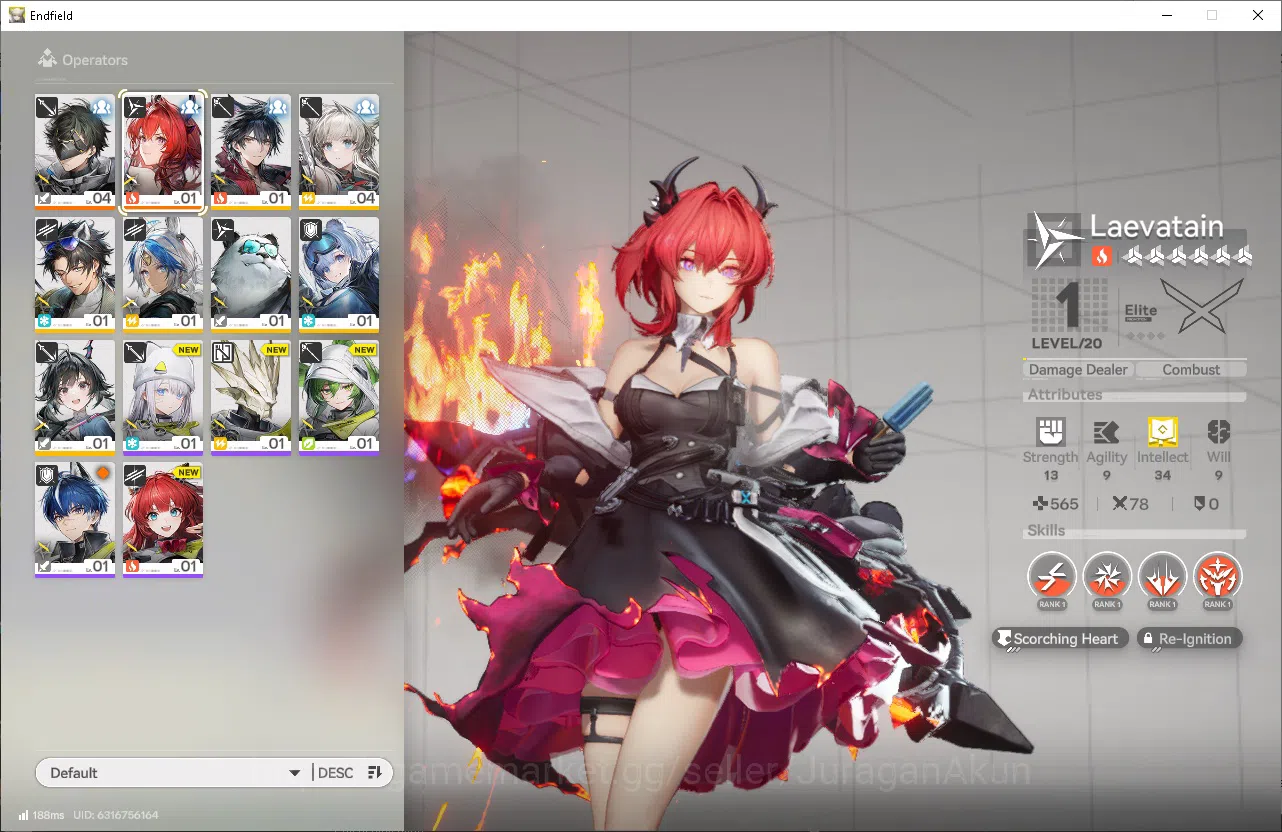The width and height of the screenshot is (1282, 832).
Task: Click the six-star rarity row
Action: click(x=1186, y=256)
